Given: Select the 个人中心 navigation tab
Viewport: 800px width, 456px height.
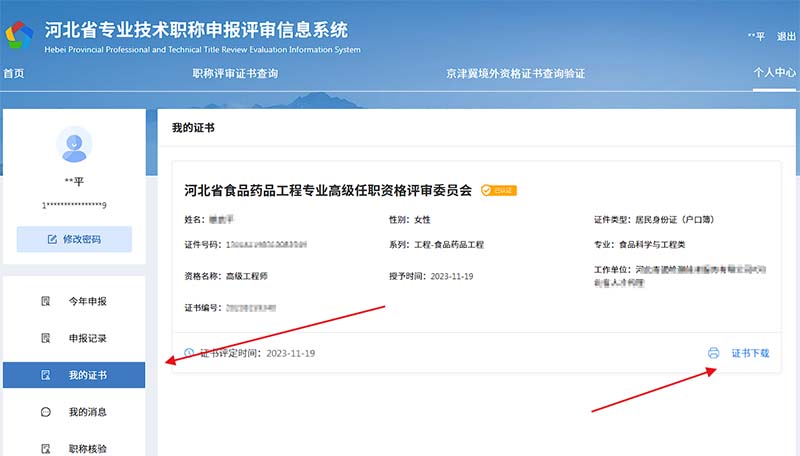Looking at the screenshot, I should click(774, 74).
